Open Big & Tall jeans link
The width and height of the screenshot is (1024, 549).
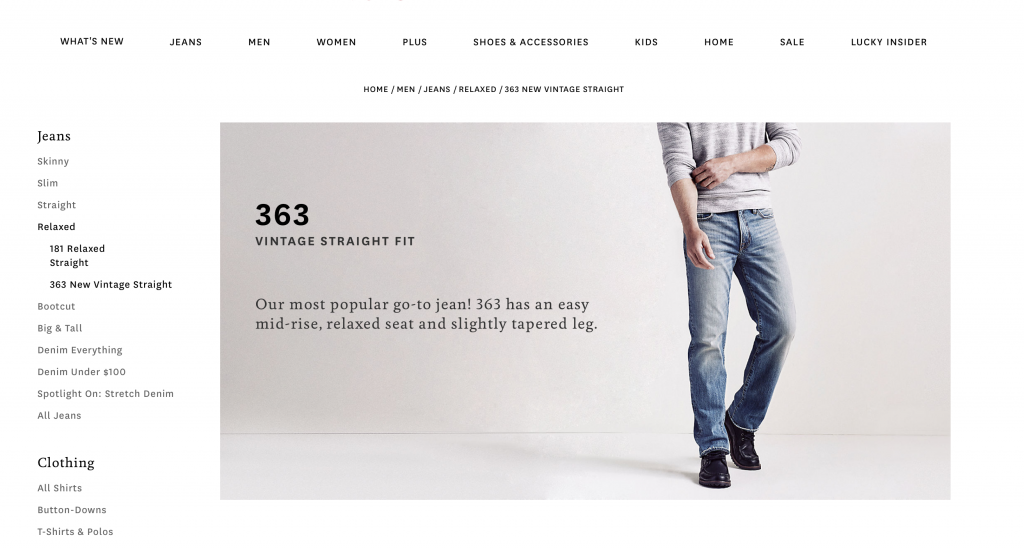[59, 328]
